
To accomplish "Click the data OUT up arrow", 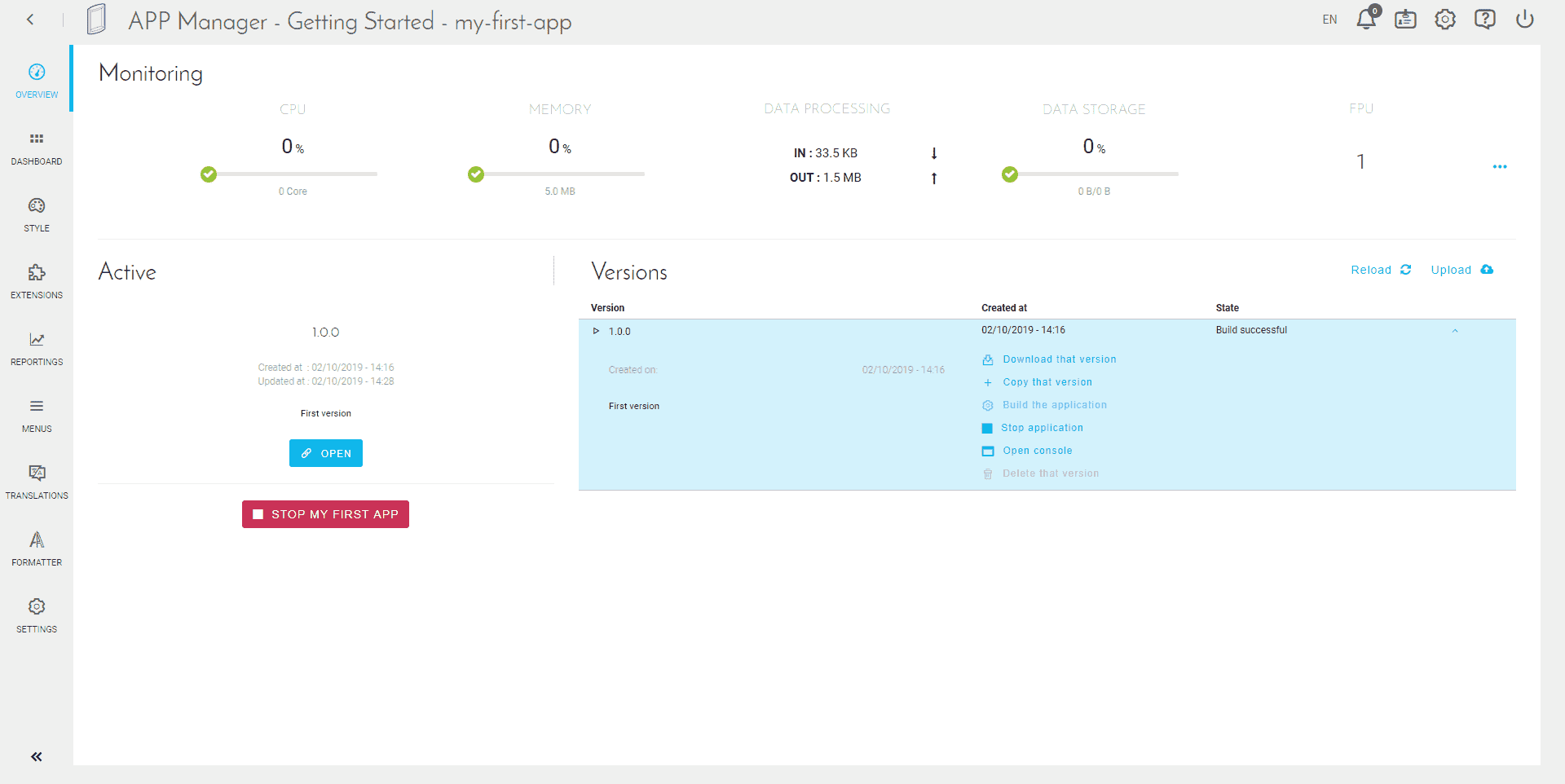I will click(x=934, y=178).
